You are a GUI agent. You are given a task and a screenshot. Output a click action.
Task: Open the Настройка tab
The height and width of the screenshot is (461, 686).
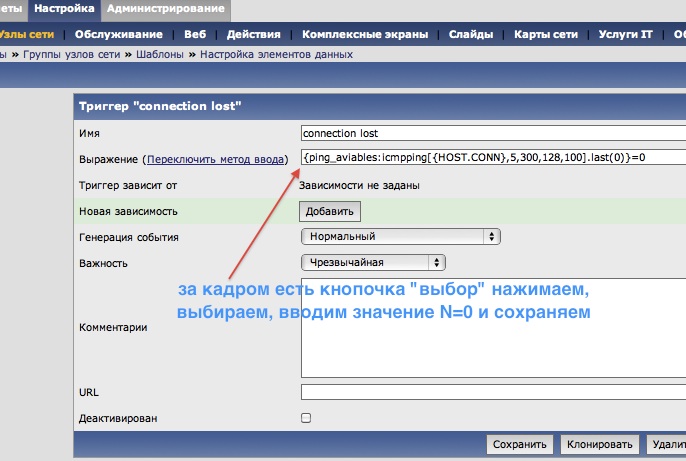(x=64, y=9)
